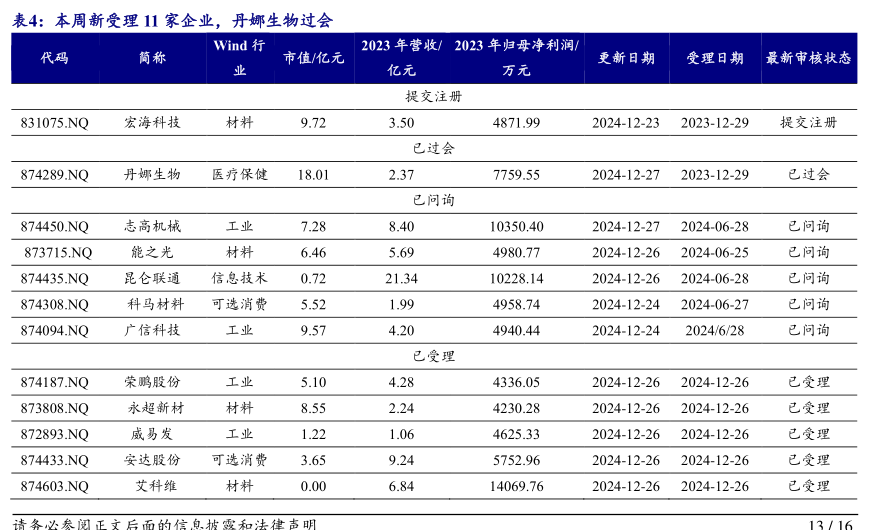869x530 pixels.
Task: Click stock code 874435.NQ
Action: 54,278
